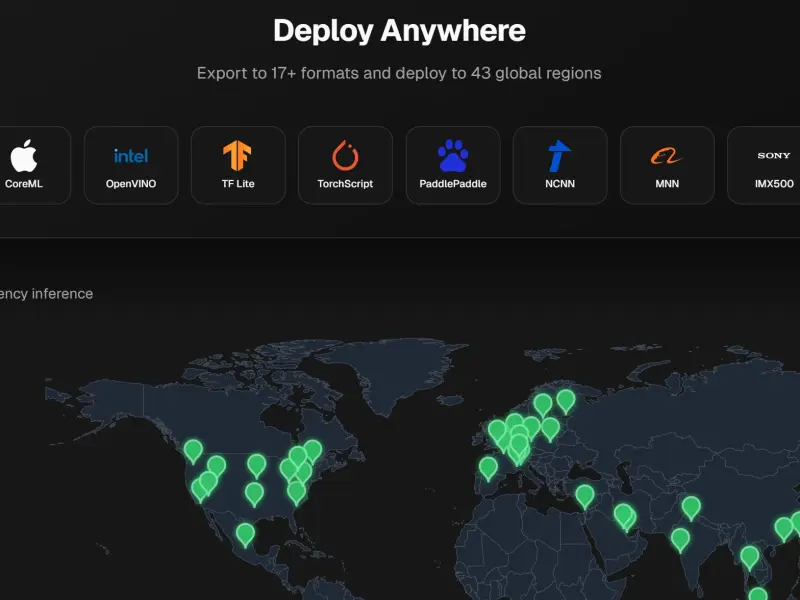Click the map pin on India's west coast
Viewport: 800px width, 600px height.
(680, 540)
